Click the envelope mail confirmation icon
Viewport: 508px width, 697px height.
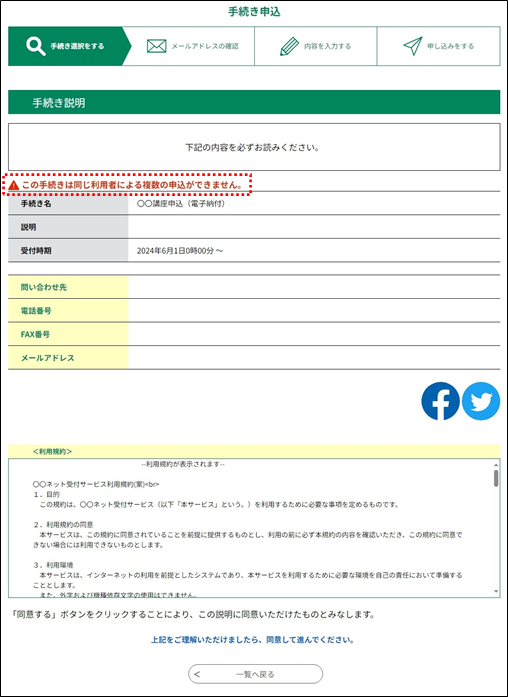[156, 46]
